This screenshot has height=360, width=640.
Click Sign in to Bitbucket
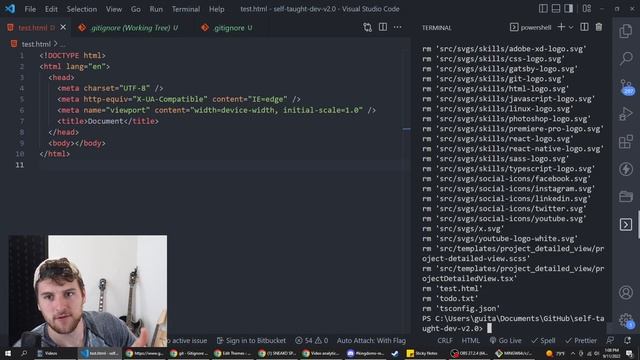pyautogui.click(x=251, y=340)
